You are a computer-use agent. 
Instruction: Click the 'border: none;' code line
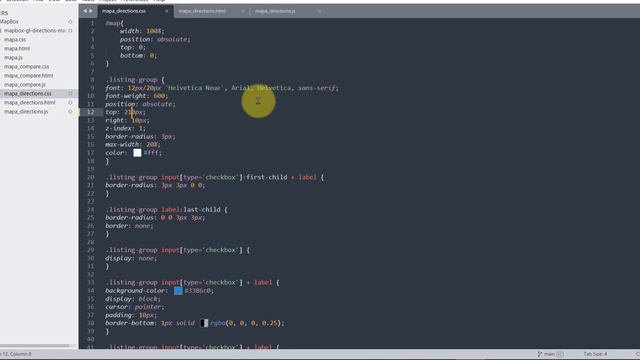(129, 226)
